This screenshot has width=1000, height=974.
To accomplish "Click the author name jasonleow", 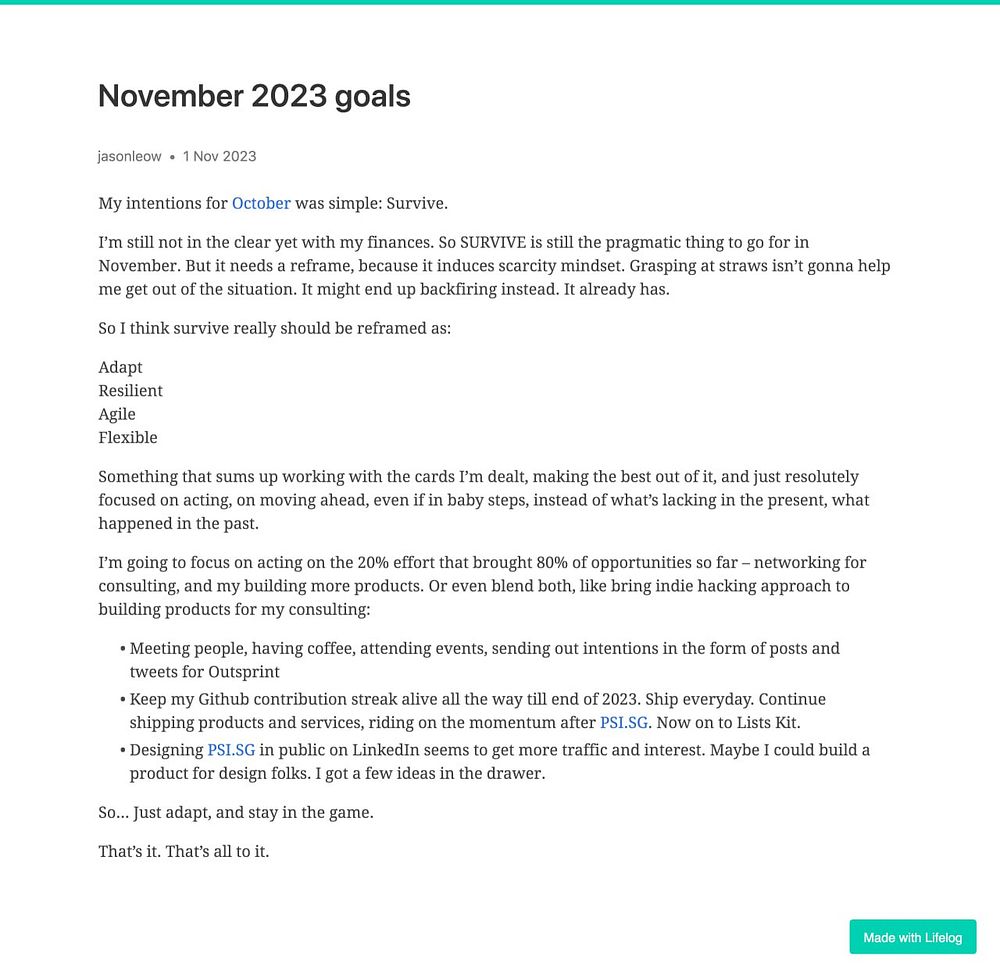I will click(x=129, y=156).
